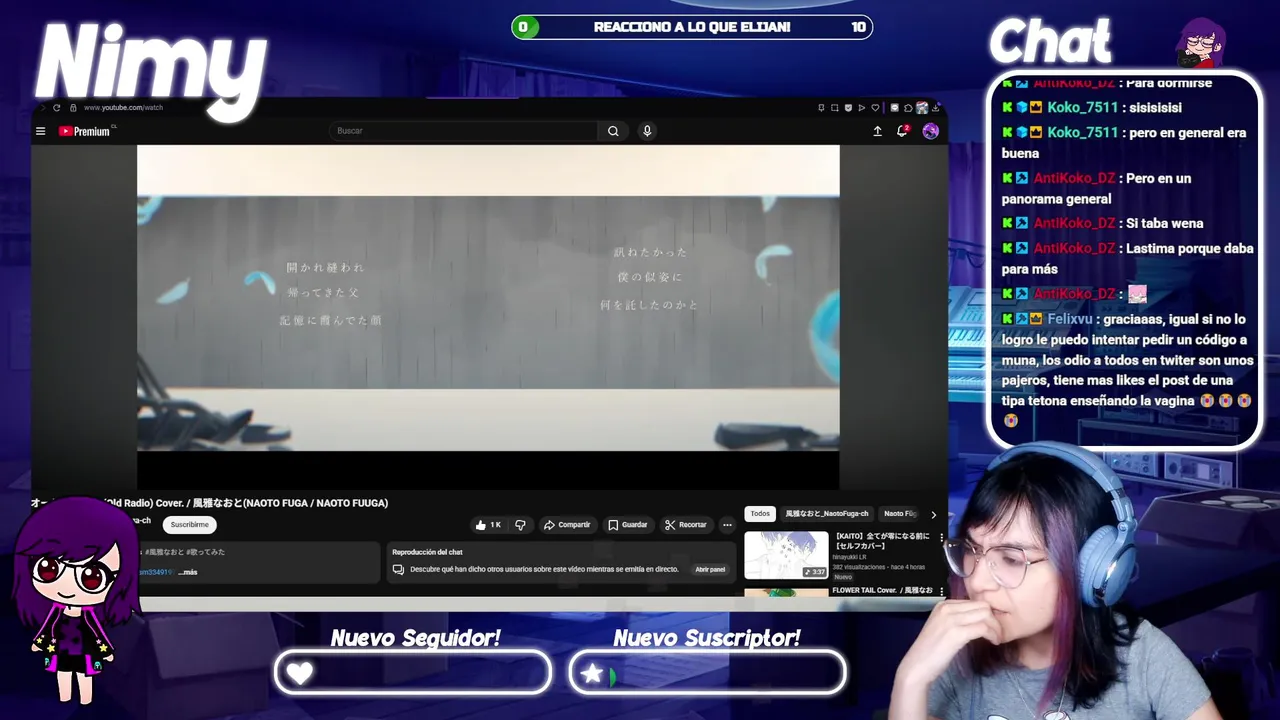1280x720 pixels.
Task: Show more filter chips with the right chevron
Action: pos(933,514)
